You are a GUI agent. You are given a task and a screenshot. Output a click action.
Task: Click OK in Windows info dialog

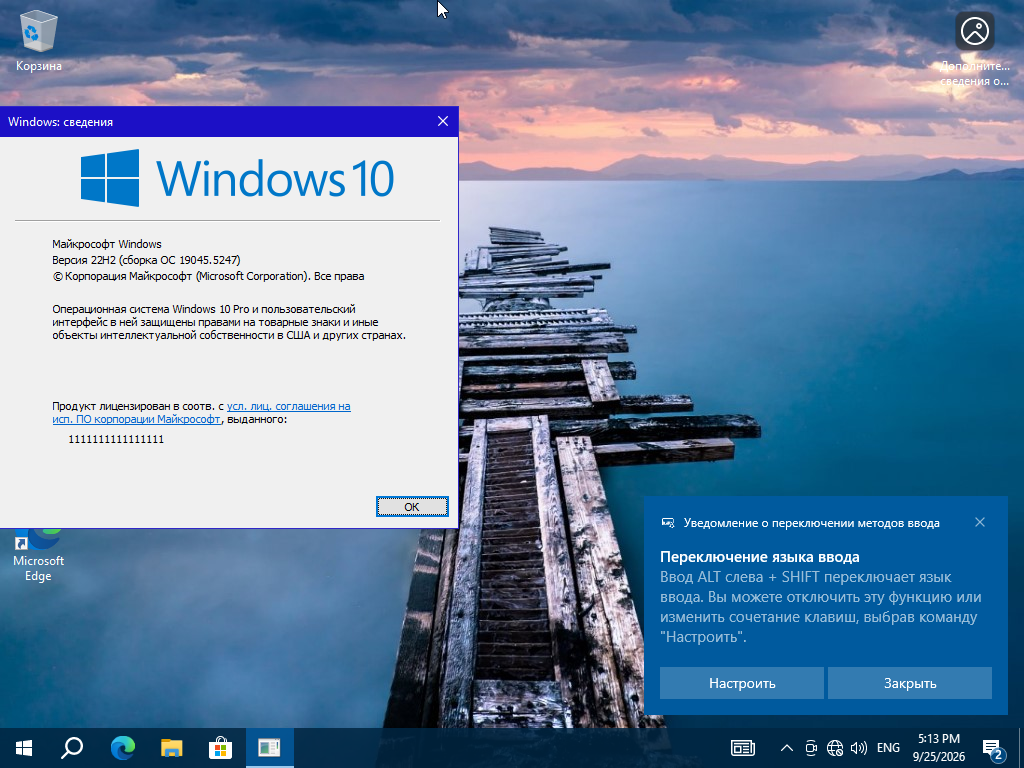click(x=412, y=507)
